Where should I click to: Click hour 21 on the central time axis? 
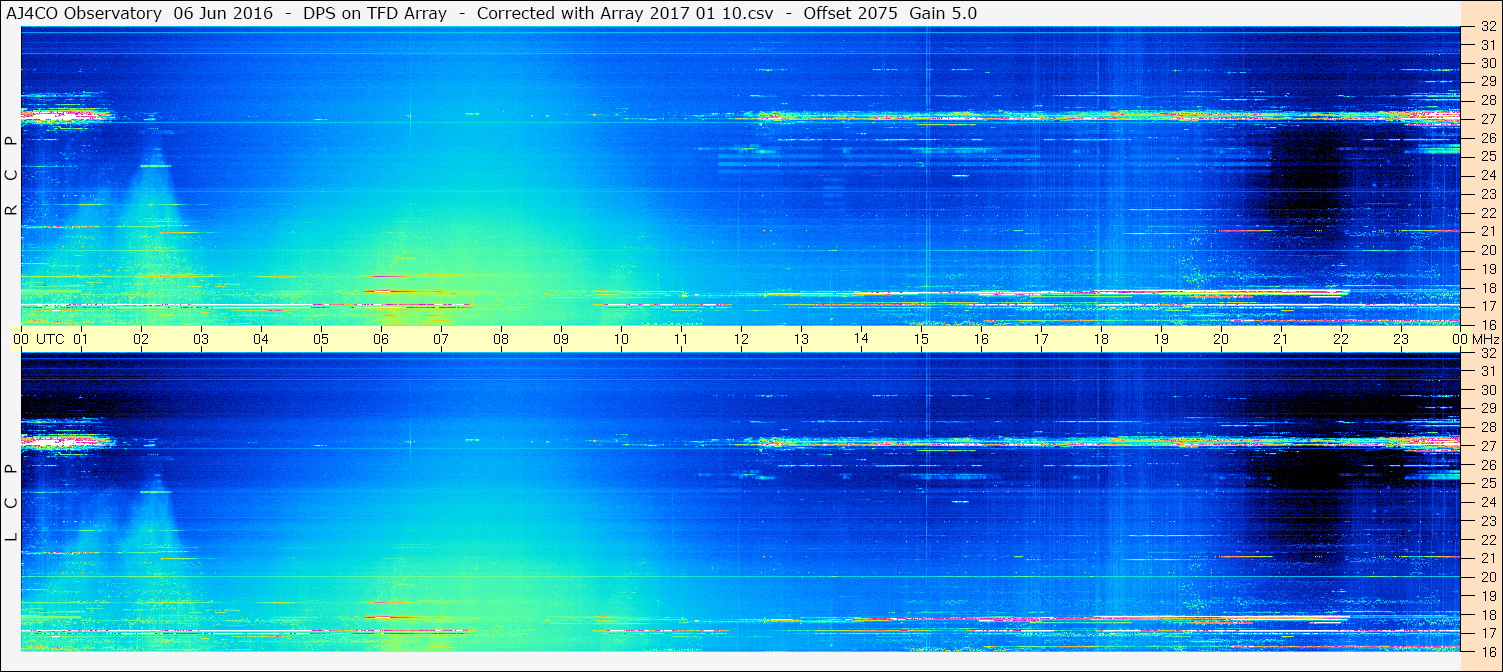[1281, 339]
